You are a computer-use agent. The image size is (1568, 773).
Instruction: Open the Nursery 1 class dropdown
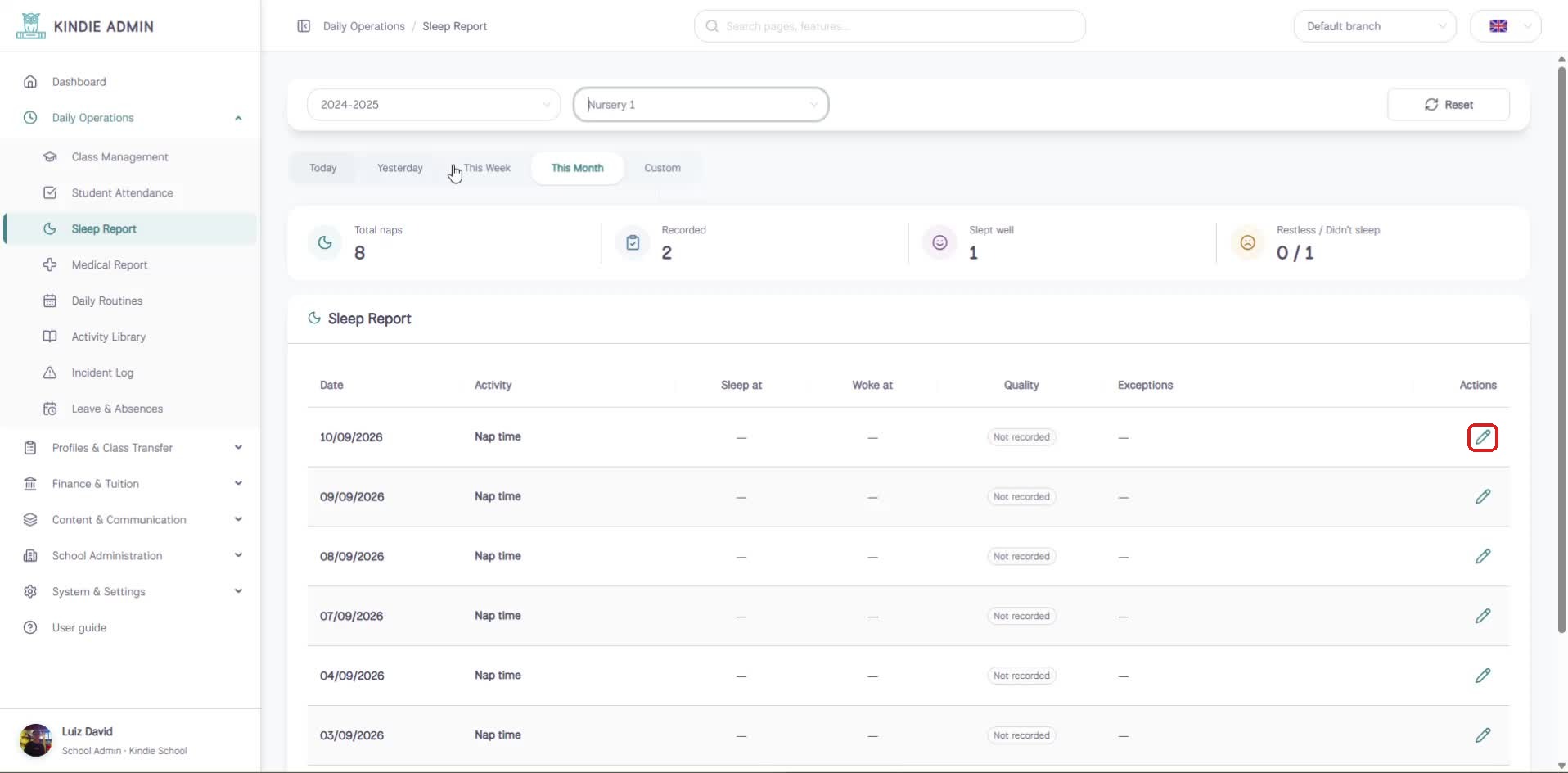701,105
